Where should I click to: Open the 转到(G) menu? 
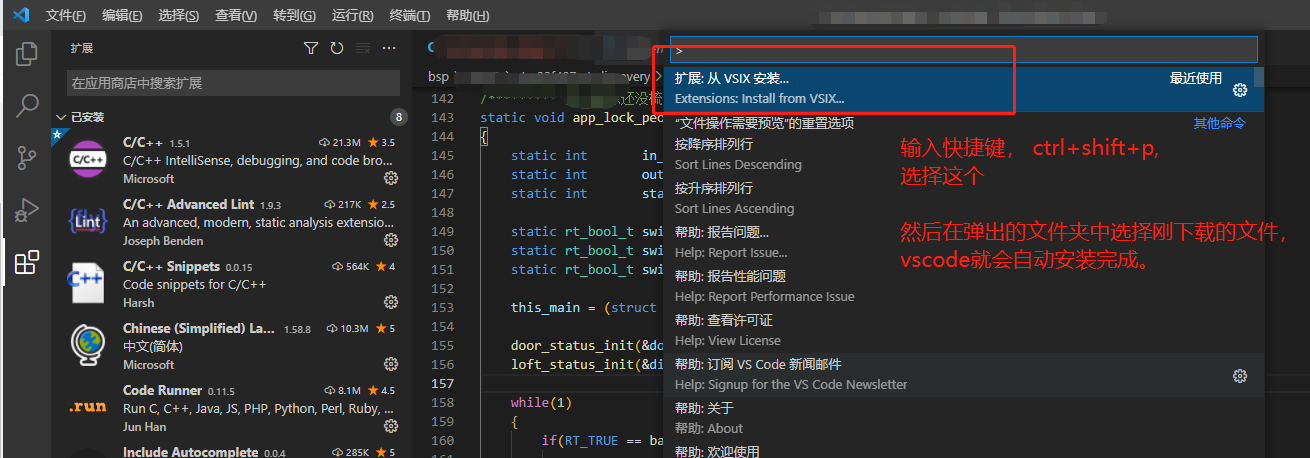pos(294,16)
